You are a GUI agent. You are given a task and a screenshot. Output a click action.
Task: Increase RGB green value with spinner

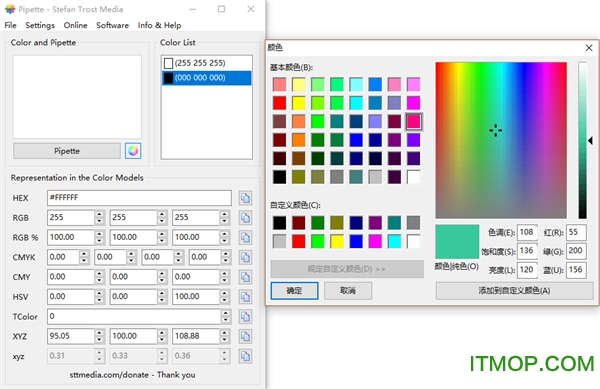[162, 214]
